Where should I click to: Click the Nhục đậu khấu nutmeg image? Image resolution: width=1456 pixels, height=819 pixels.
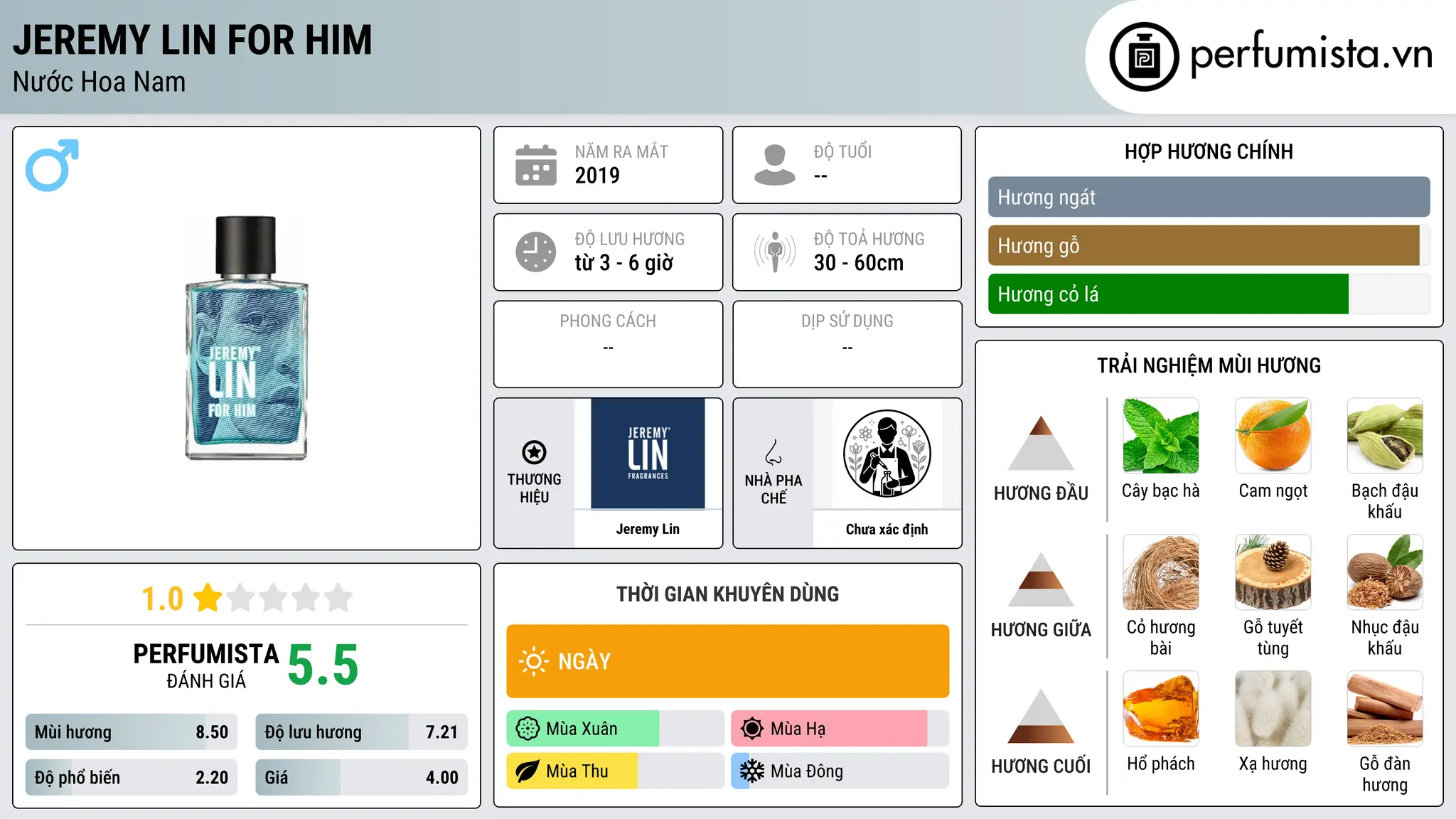[1385, 572]
